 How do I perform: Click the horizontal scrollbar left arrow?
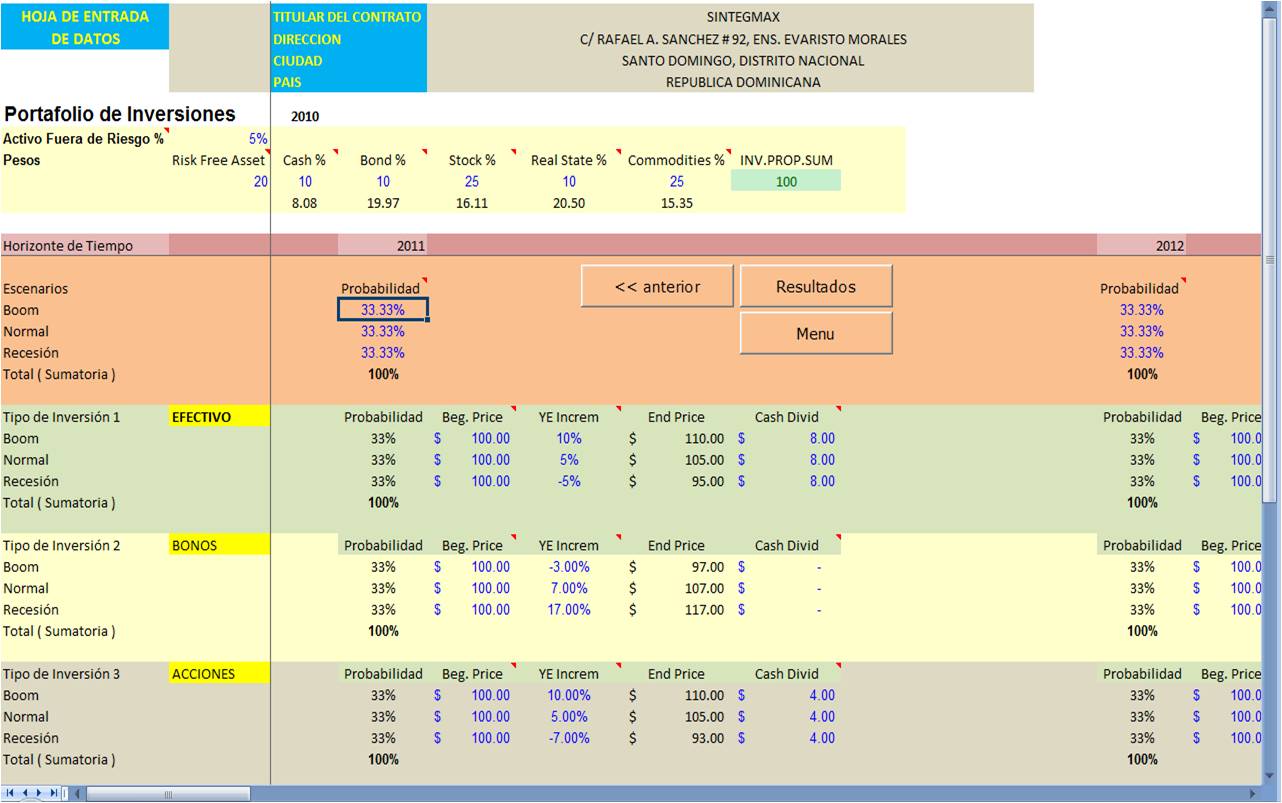tap(79, 794)
